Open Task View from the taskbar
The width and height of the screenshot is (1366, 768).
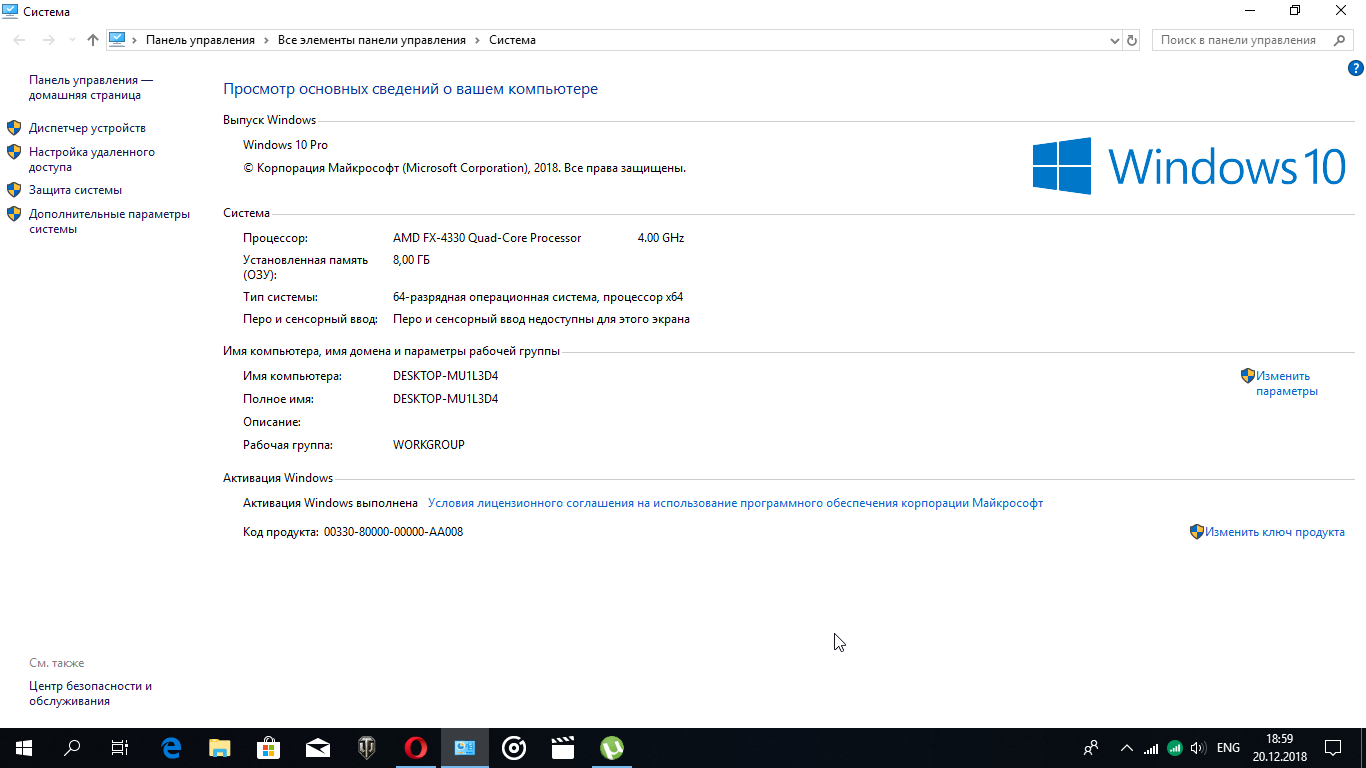(119, 748)
